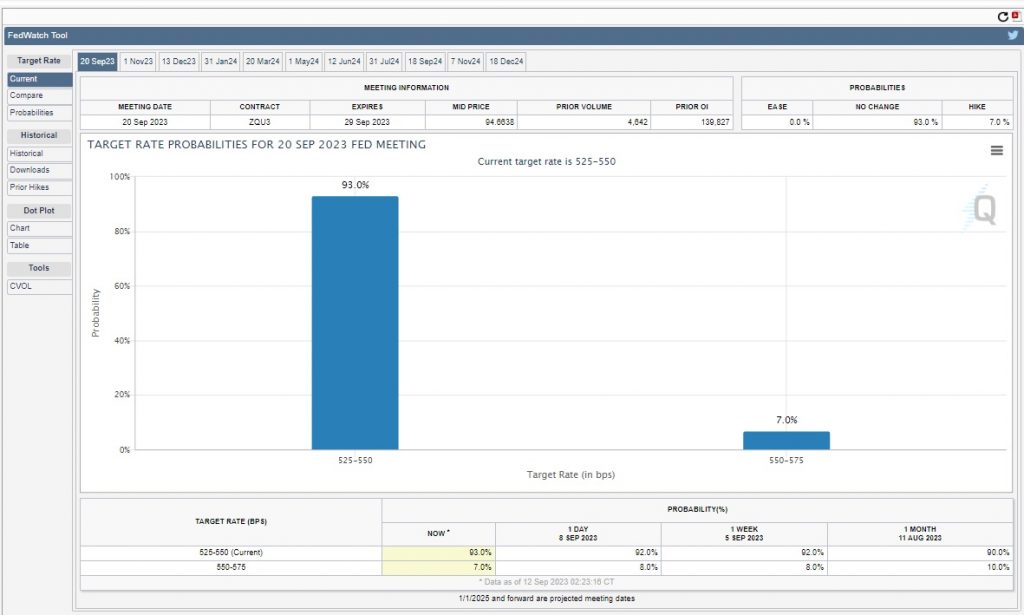Select the 18 Sep24 meeting tab
The image size is (1024, 615).
425,61
